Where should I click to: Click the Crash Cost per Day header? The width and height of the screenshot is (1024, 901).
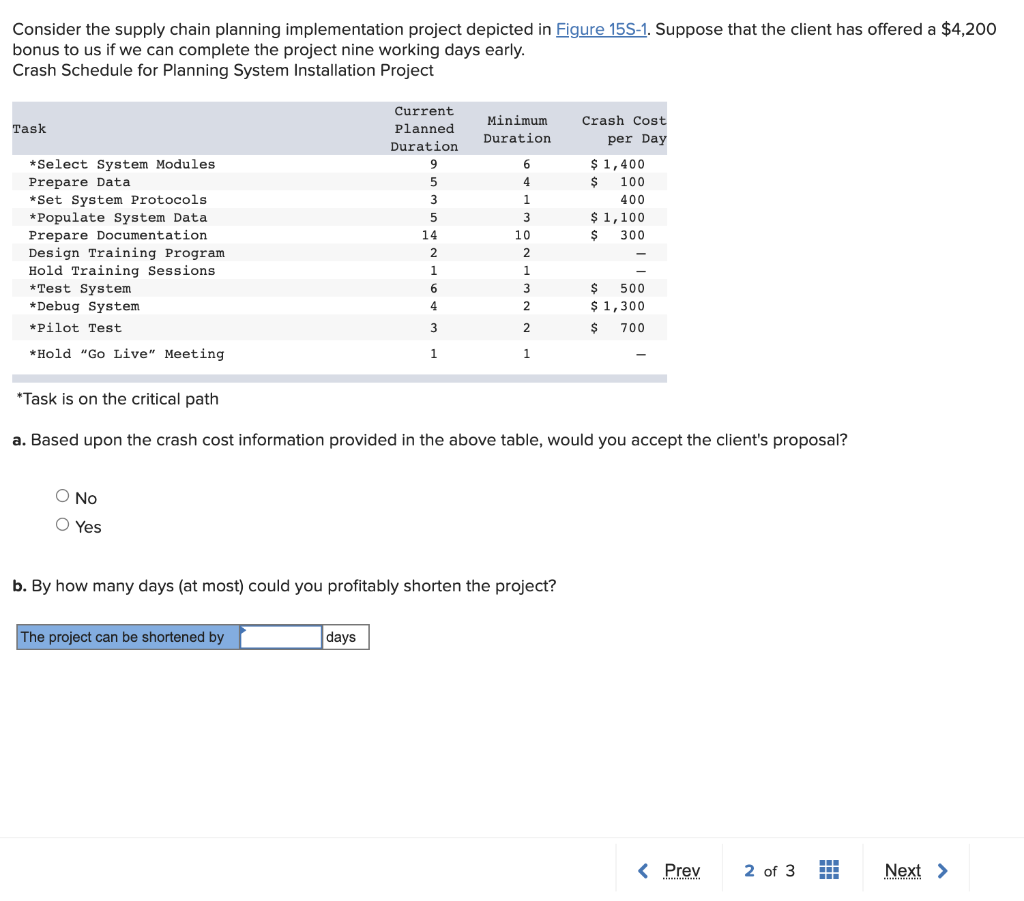[x=624, y=129]
